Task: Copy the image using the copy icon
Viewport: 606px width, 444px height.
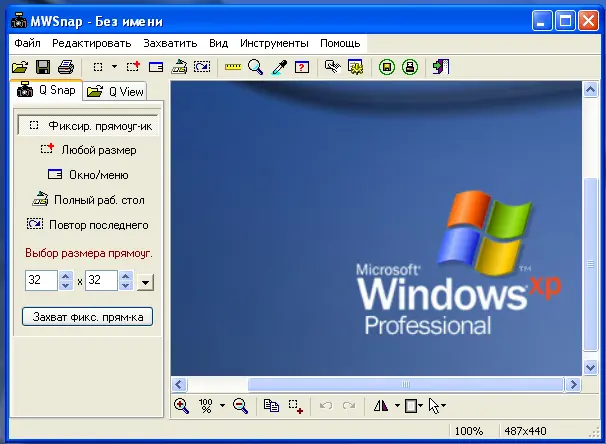Action: (x=271, y=406)
